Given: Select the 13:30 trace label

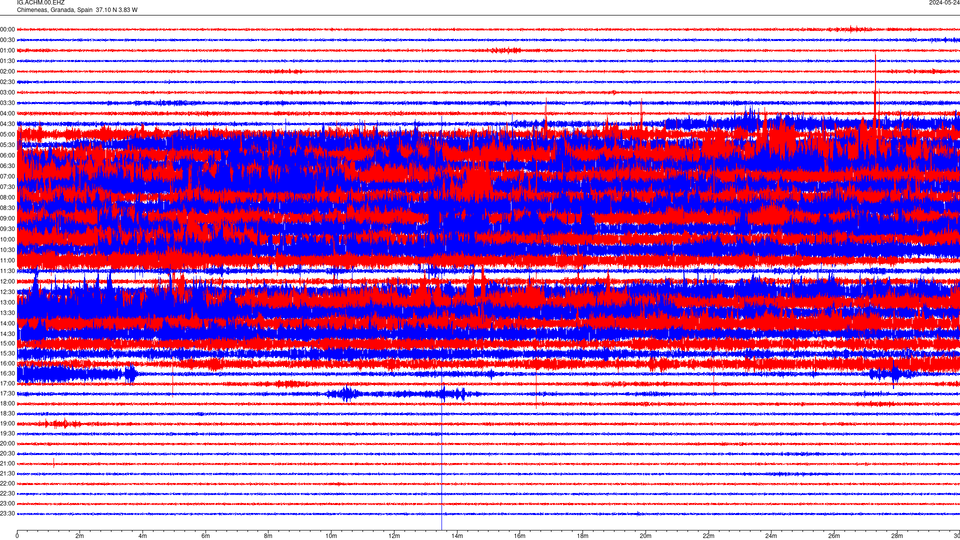Looking at the screenshot, I should [7, 312].
